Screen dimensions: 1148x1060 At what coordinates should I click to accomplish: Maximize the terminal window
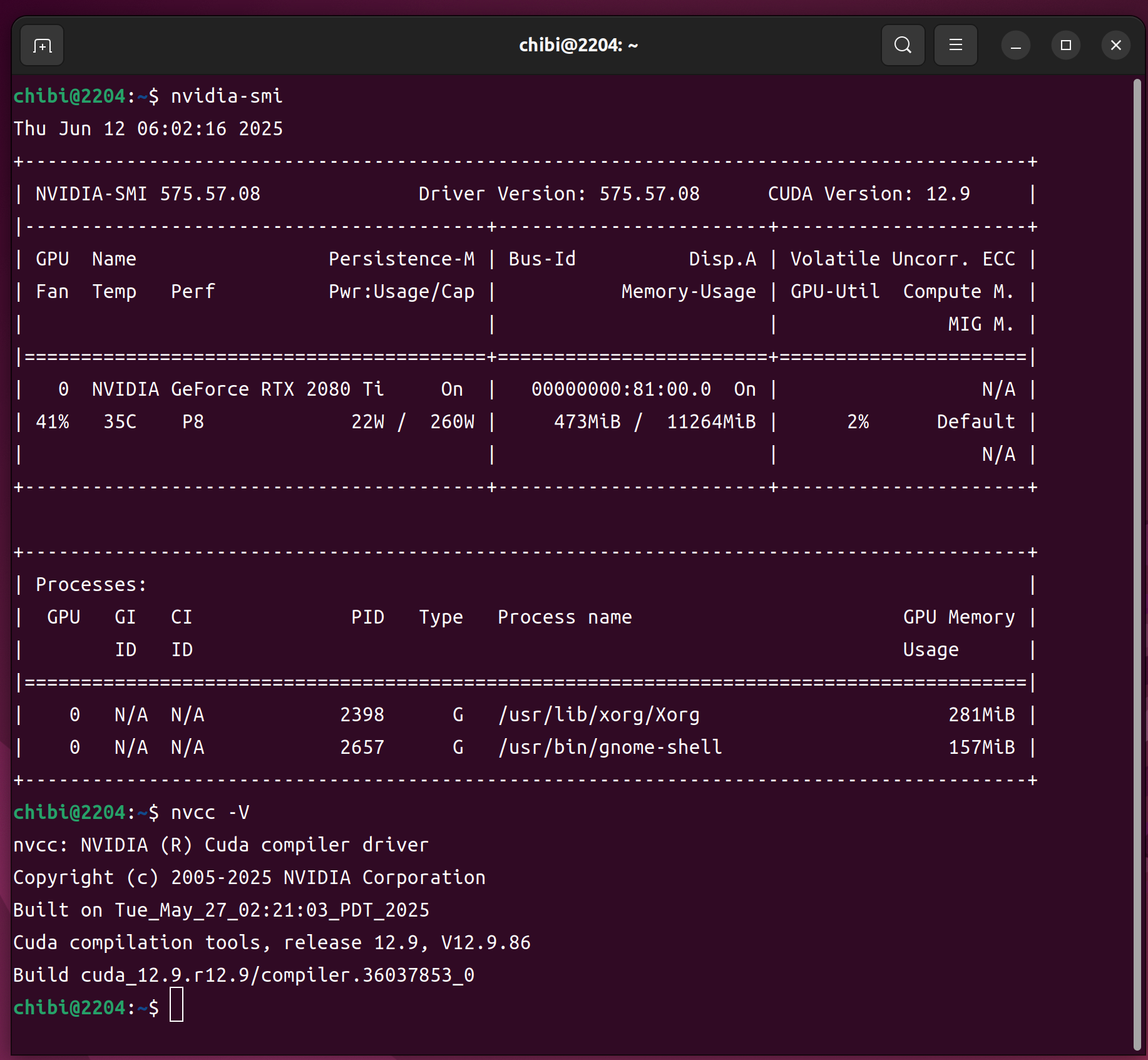pyautogui.click(x=1065, y=46)
